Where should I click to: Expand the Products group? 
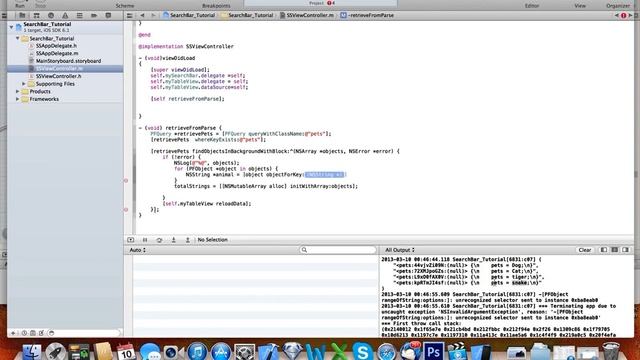tap(18, 91)
